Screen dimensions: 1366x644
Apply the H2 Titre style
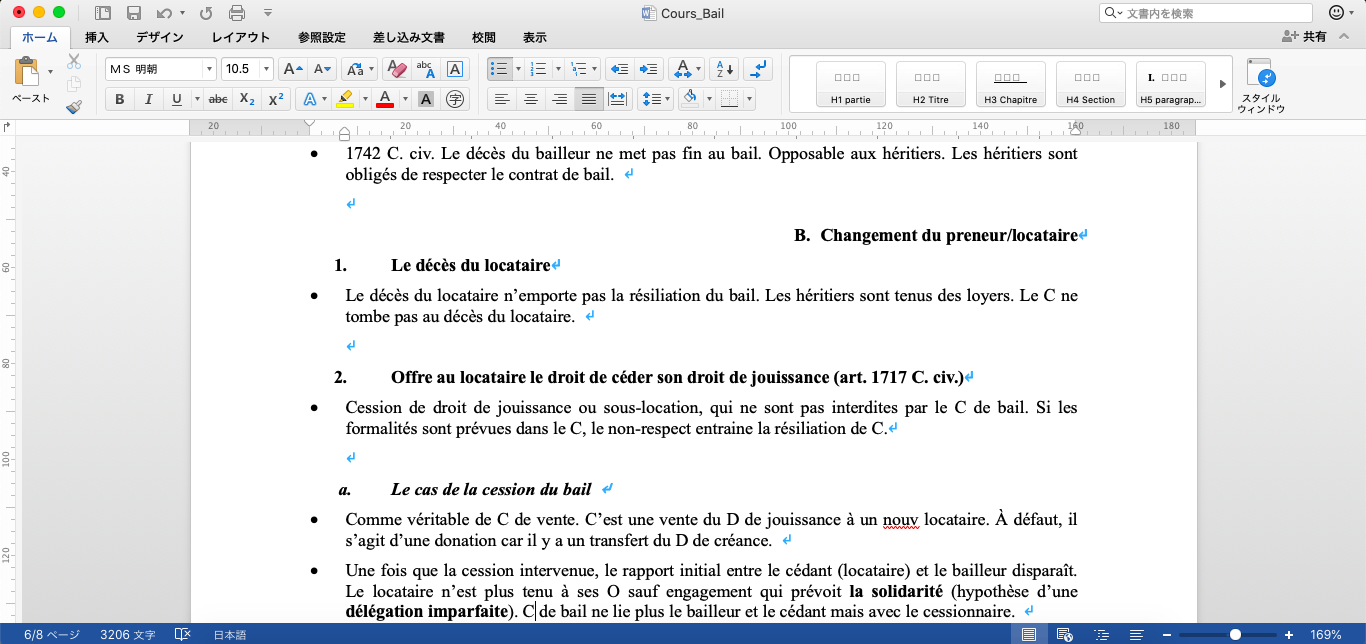coord(931,84)
